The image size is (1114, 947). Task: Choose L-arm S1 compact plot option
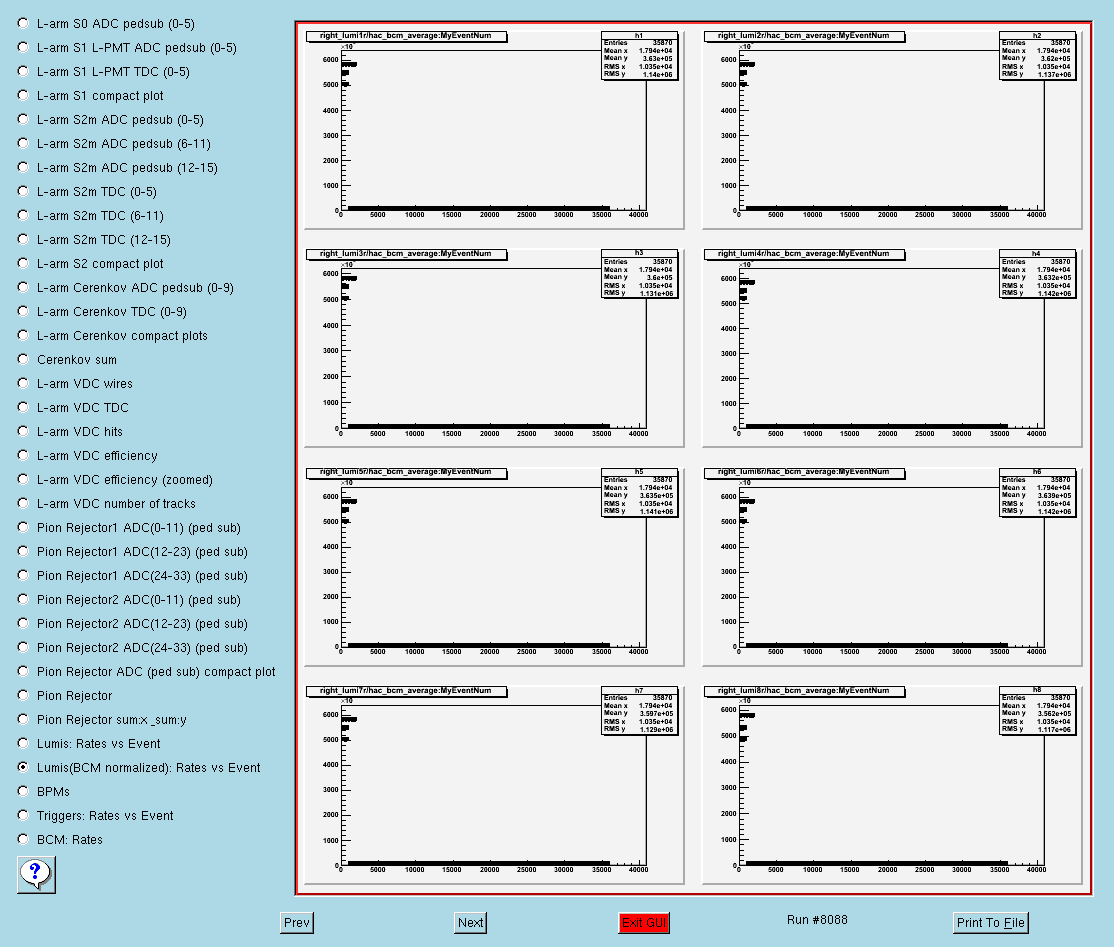(23, 95)
